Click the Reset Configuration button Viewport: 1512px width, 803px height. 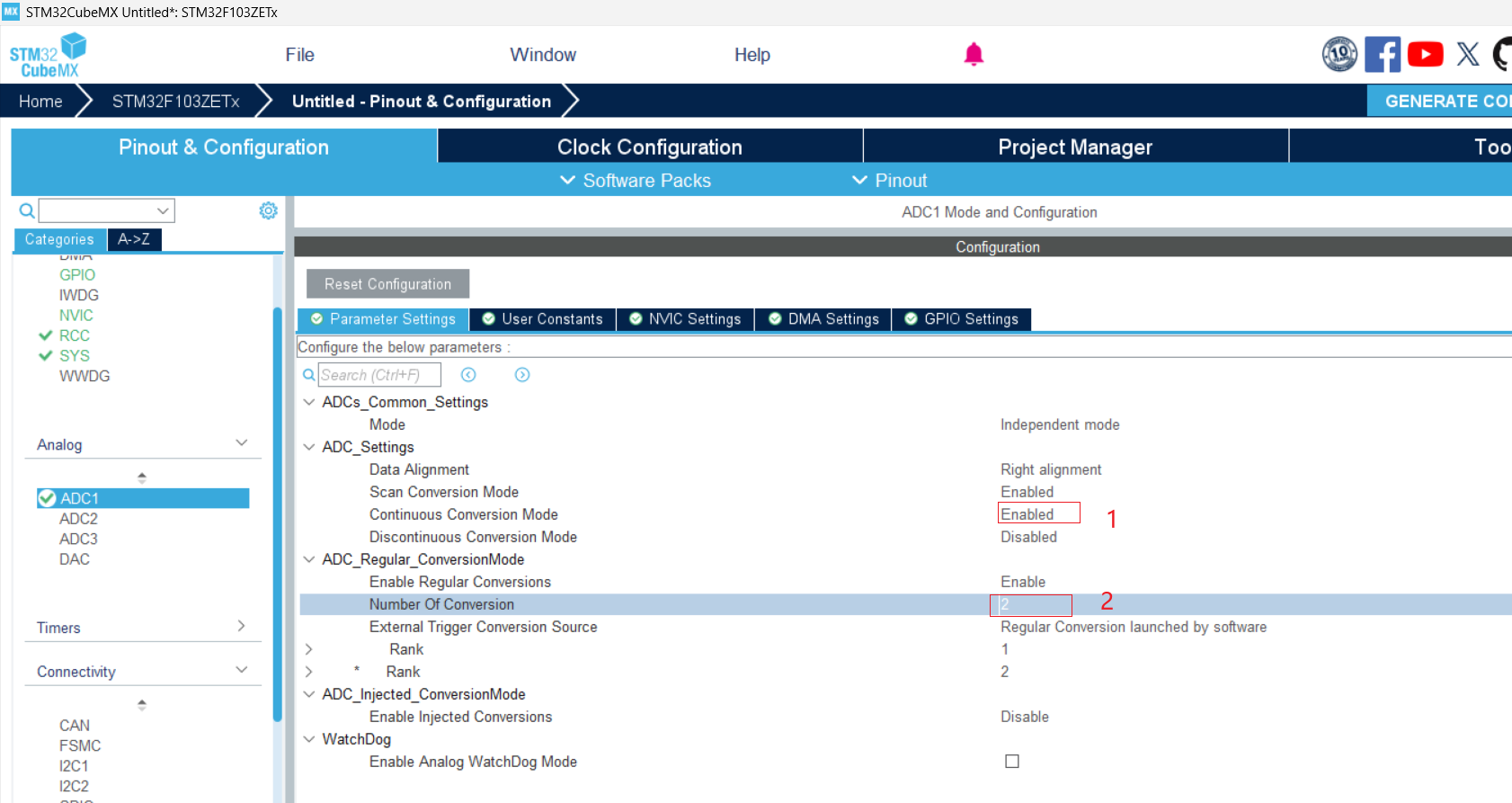coord(387,284)
